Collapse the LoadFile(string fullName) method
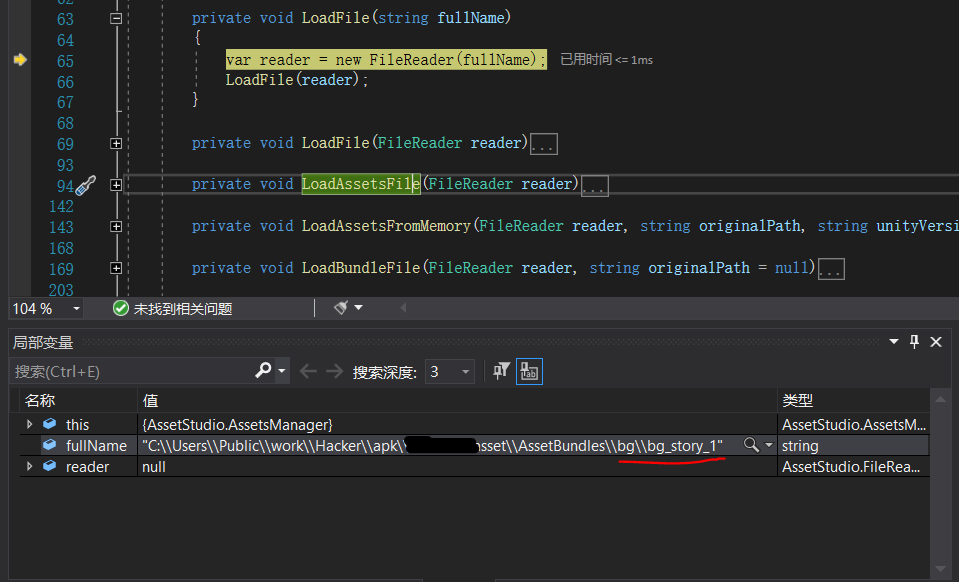The width and height of the screenshot is (959, 582). [117, 19]
